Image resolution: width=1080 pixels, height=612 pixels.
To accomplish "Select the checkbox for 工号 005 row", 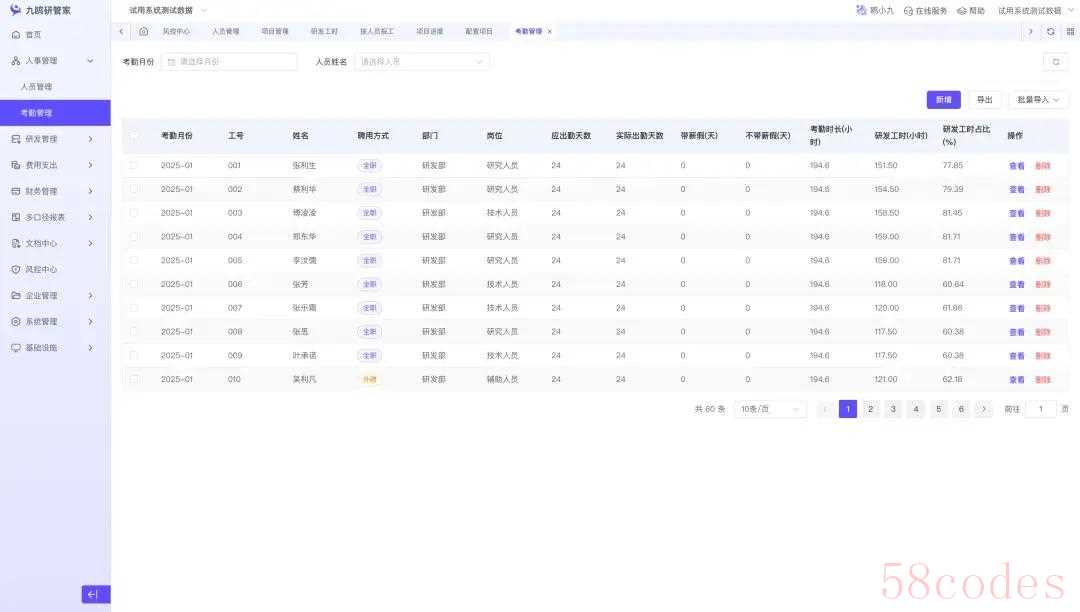I will point(134,260).
